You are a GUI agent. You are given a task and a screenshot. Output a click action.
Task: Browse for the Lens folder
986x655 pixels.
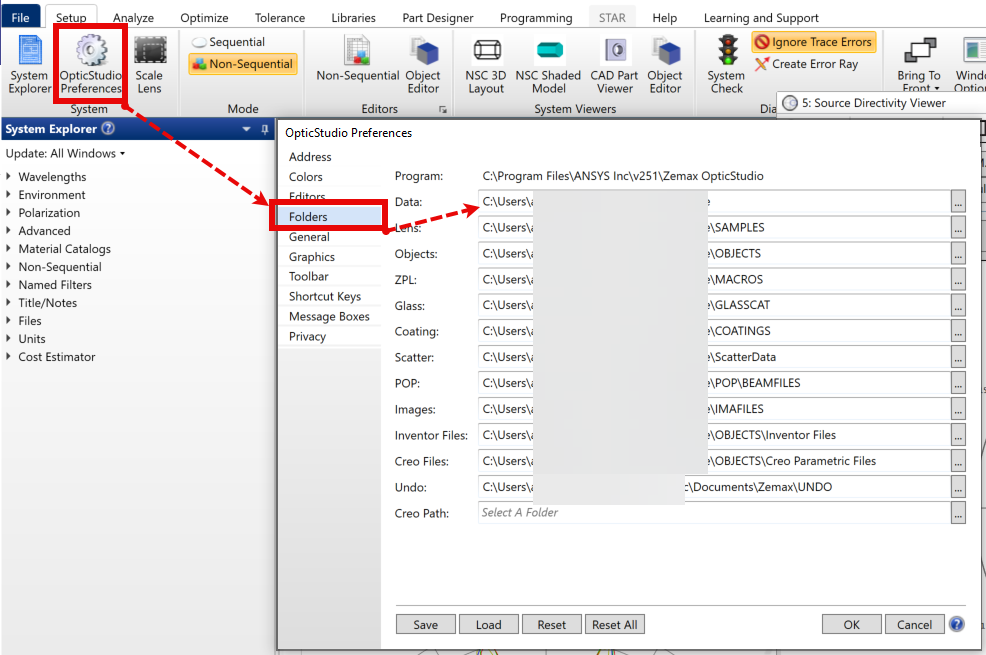958,228
